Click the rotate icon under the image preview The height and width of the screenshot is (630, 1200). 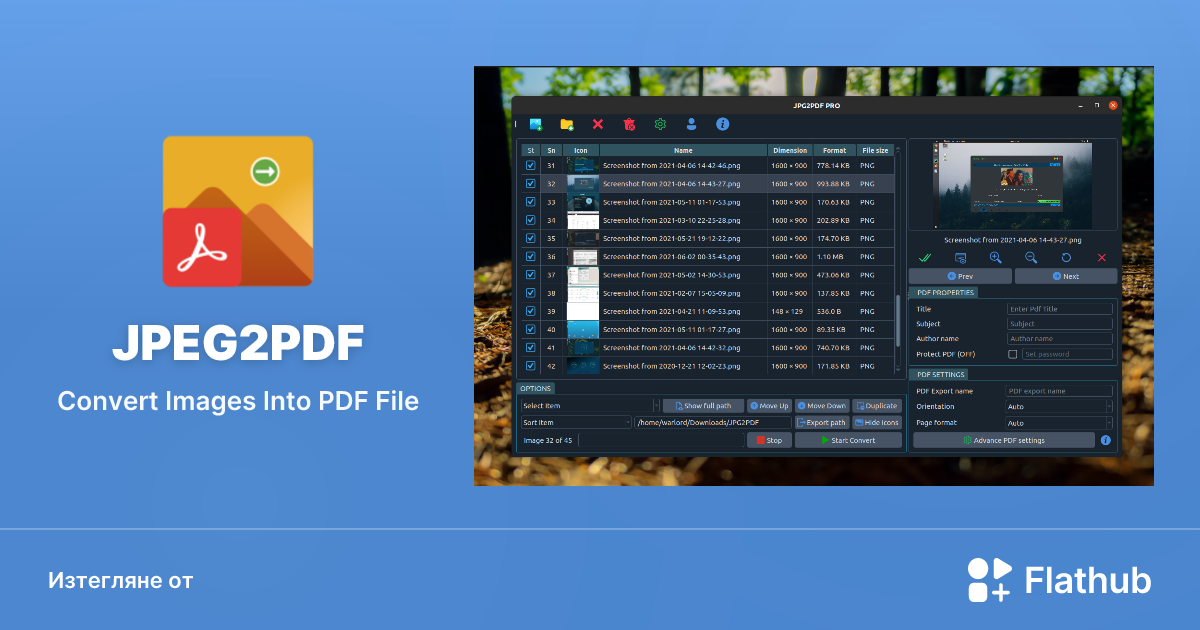(x=1065, y=258)
